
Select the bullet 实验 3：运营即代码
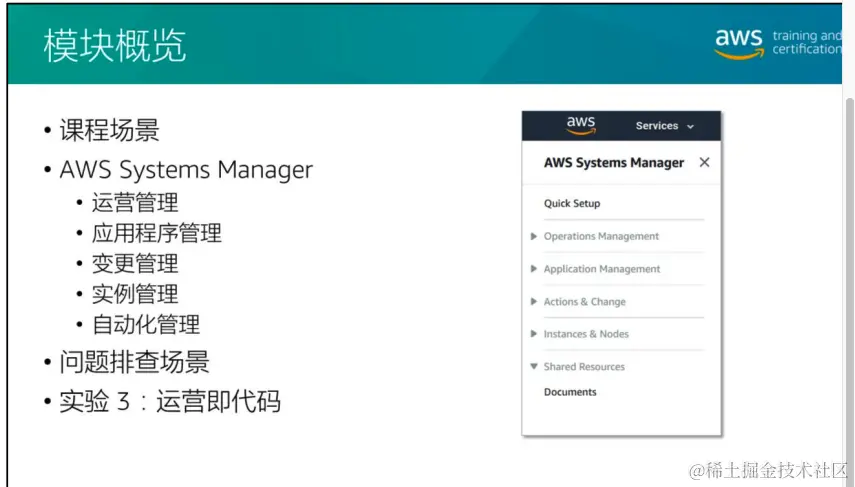click(x=170, y=402)
